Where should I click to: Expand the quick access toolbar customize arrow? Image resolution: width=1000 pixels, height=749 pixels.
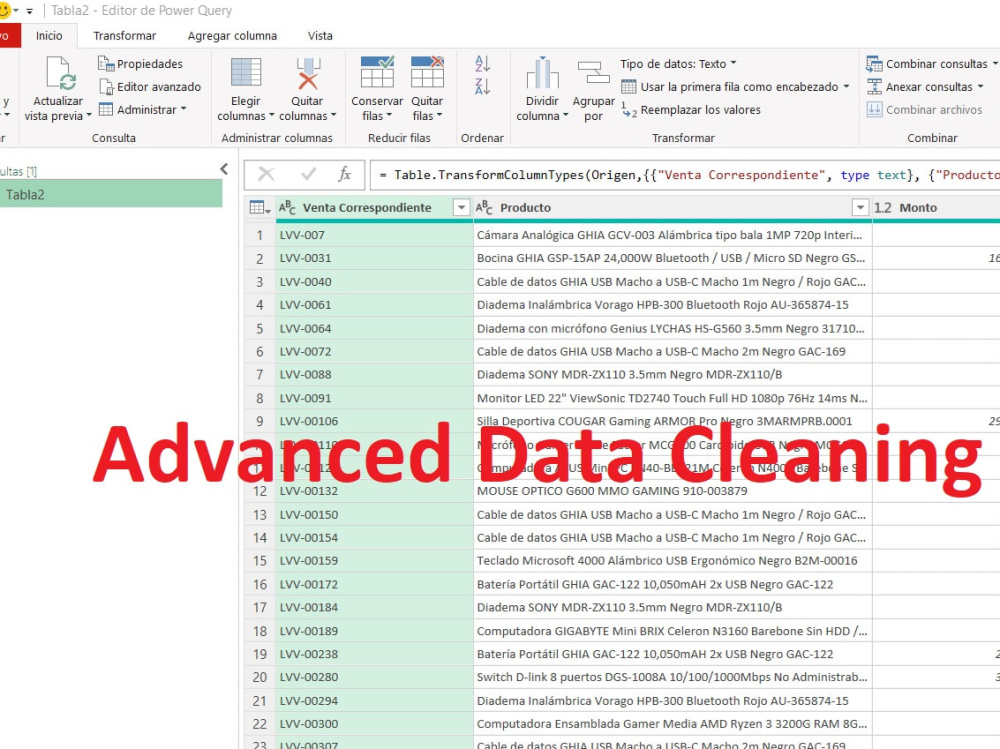(x=29, y=11)
